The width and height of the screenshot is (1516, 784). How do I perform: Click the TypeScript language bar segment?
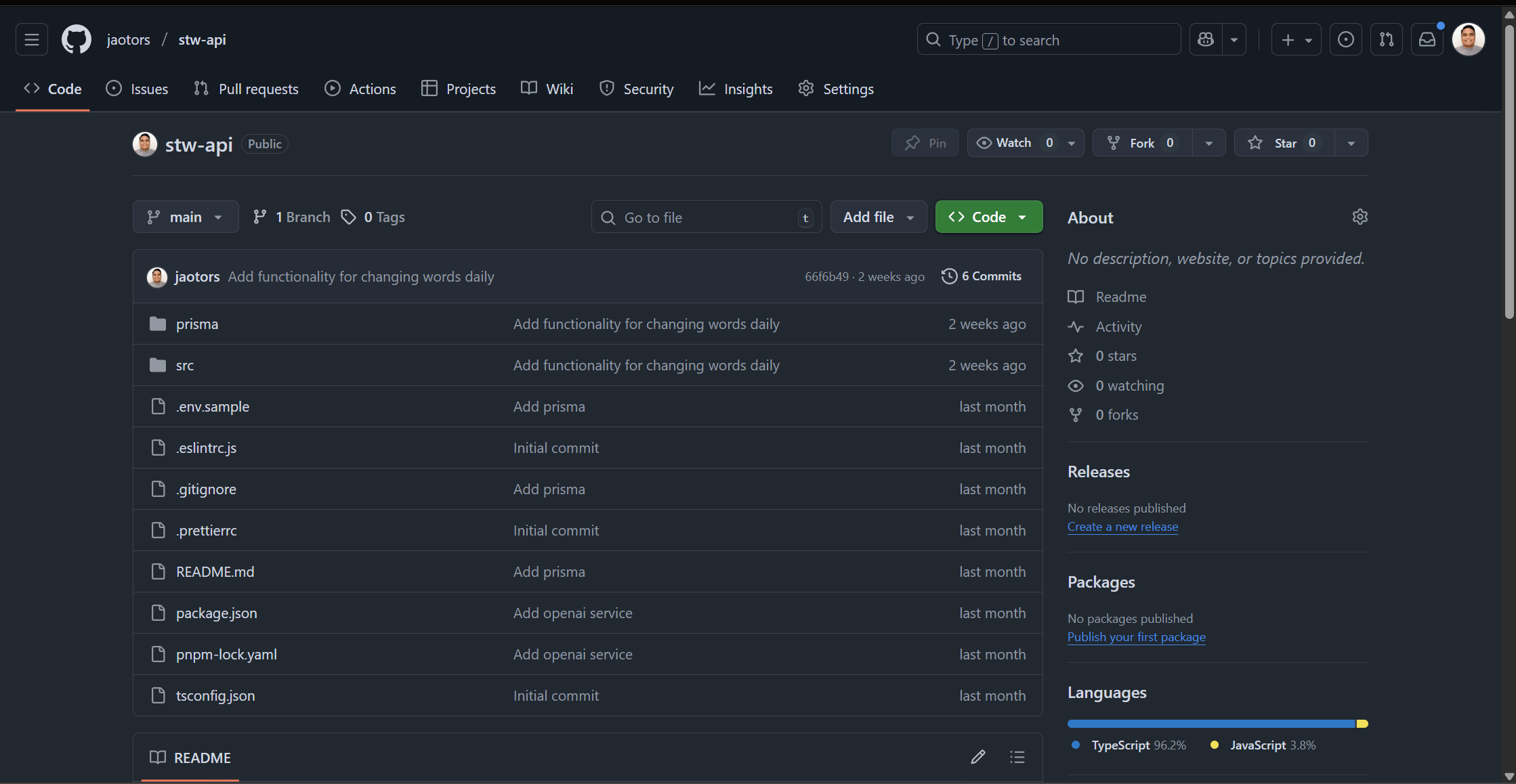(1210, 724)
